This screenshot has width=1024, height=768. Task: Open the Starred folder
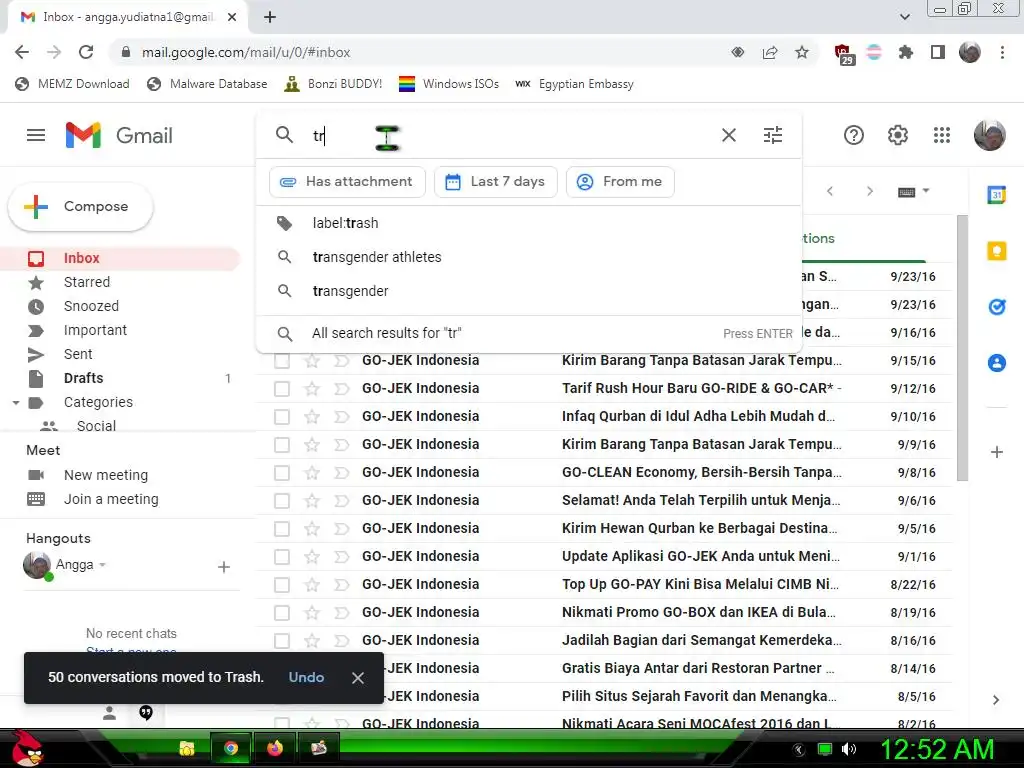[121, 282]
